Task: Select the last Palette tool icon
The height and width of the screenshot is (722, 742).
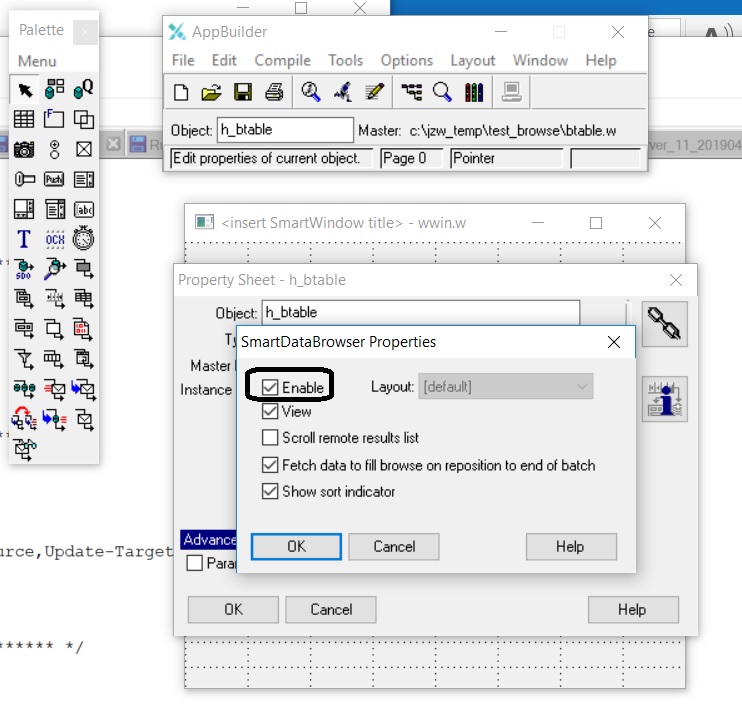Action: pos(24,449)
